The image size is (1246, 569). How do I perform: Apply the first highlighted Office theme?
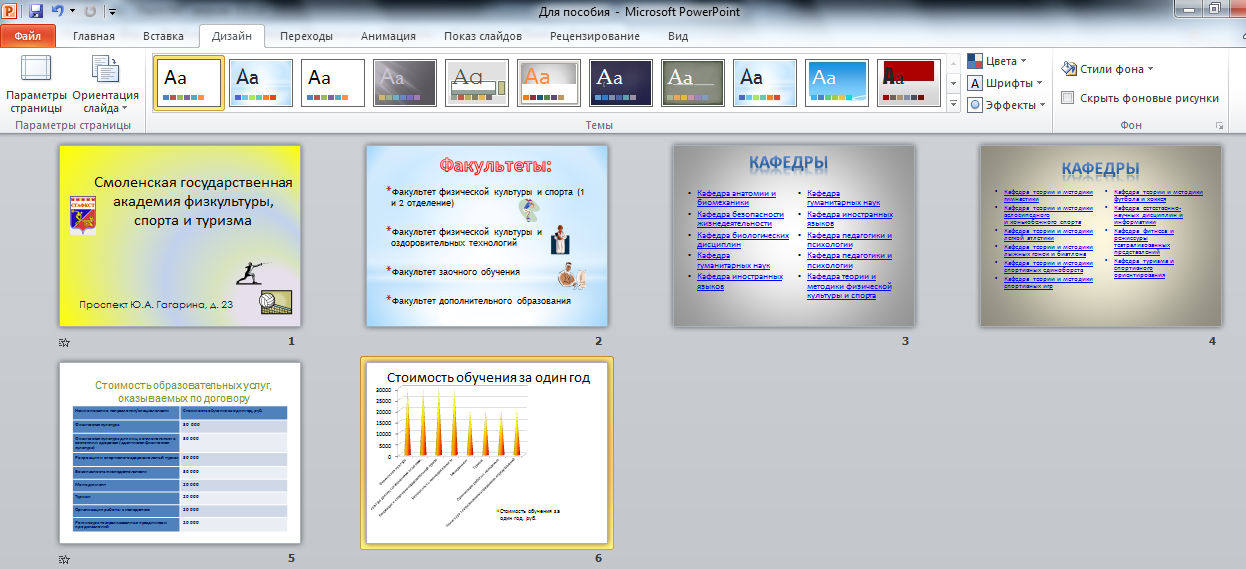[x=189, y=82]
